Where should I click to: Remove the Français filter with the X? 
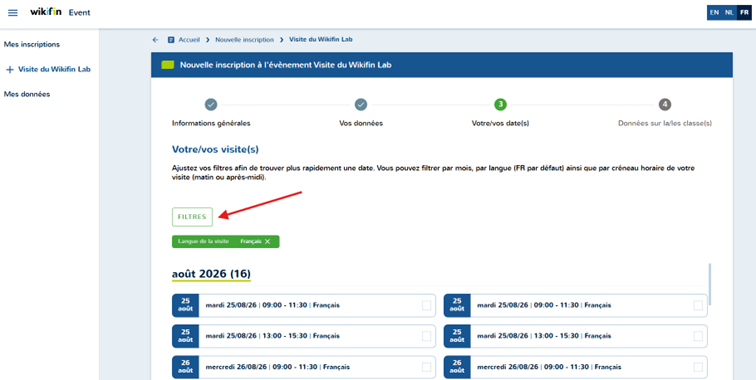pyautogui.click(x=268, y=242)
